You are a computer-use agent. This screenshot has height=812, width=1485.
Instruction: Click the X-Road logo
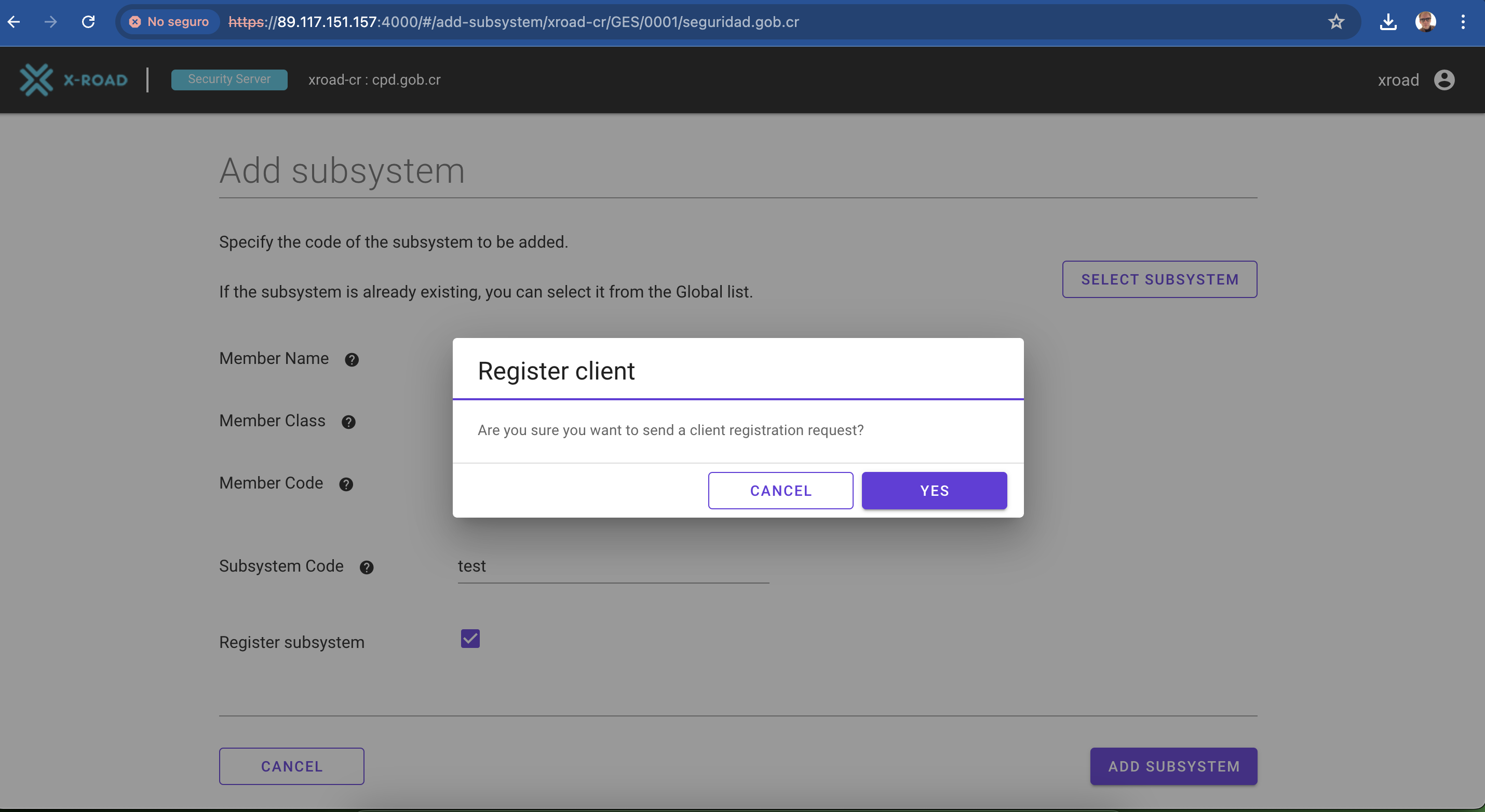74,79
